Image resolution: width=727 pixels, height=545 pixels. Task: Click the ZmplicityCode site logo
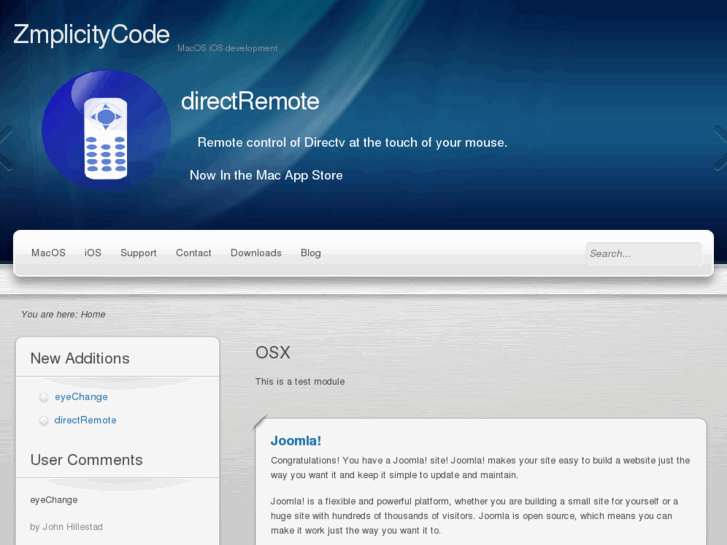91,35
